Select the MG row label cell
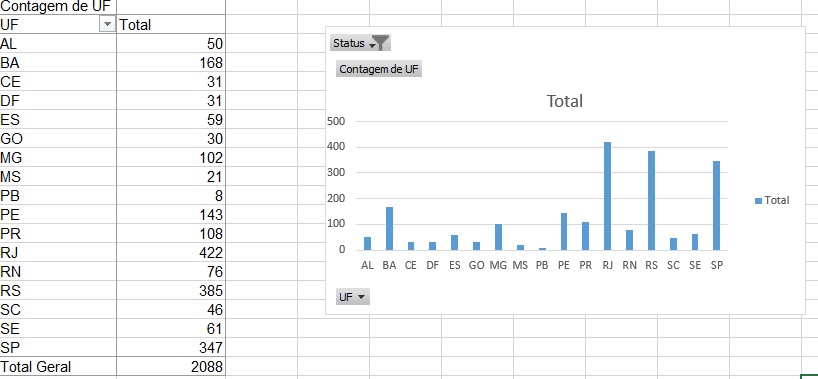 [58, 158]
